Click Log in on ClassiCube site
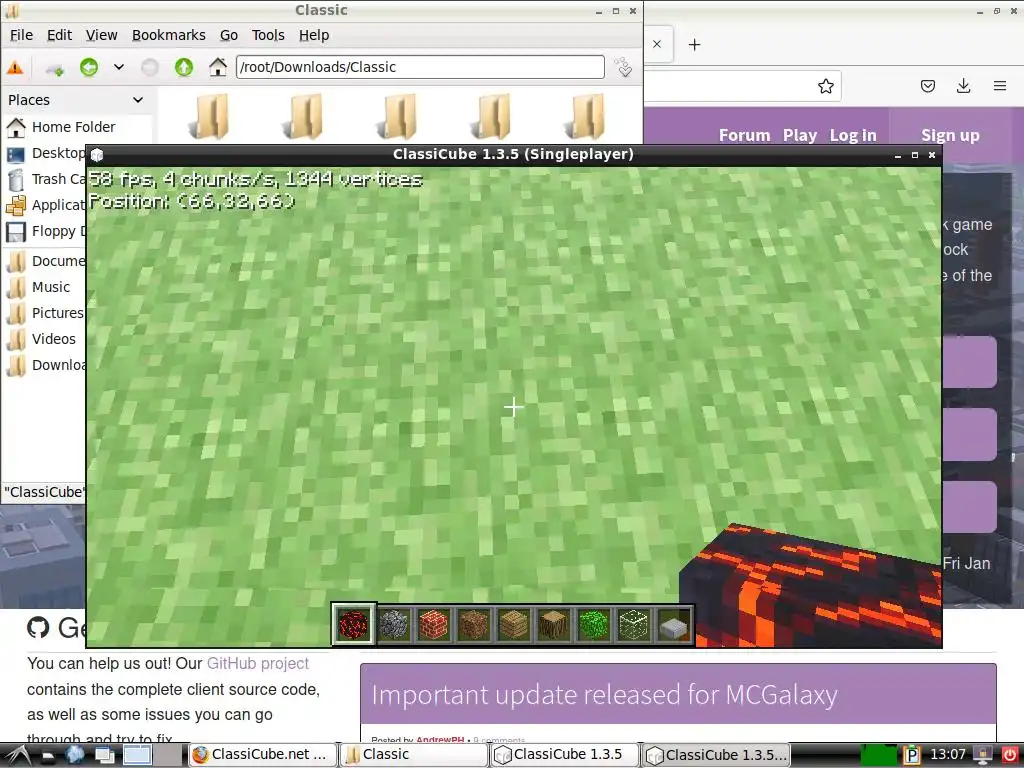 click(x=853, y=135)
